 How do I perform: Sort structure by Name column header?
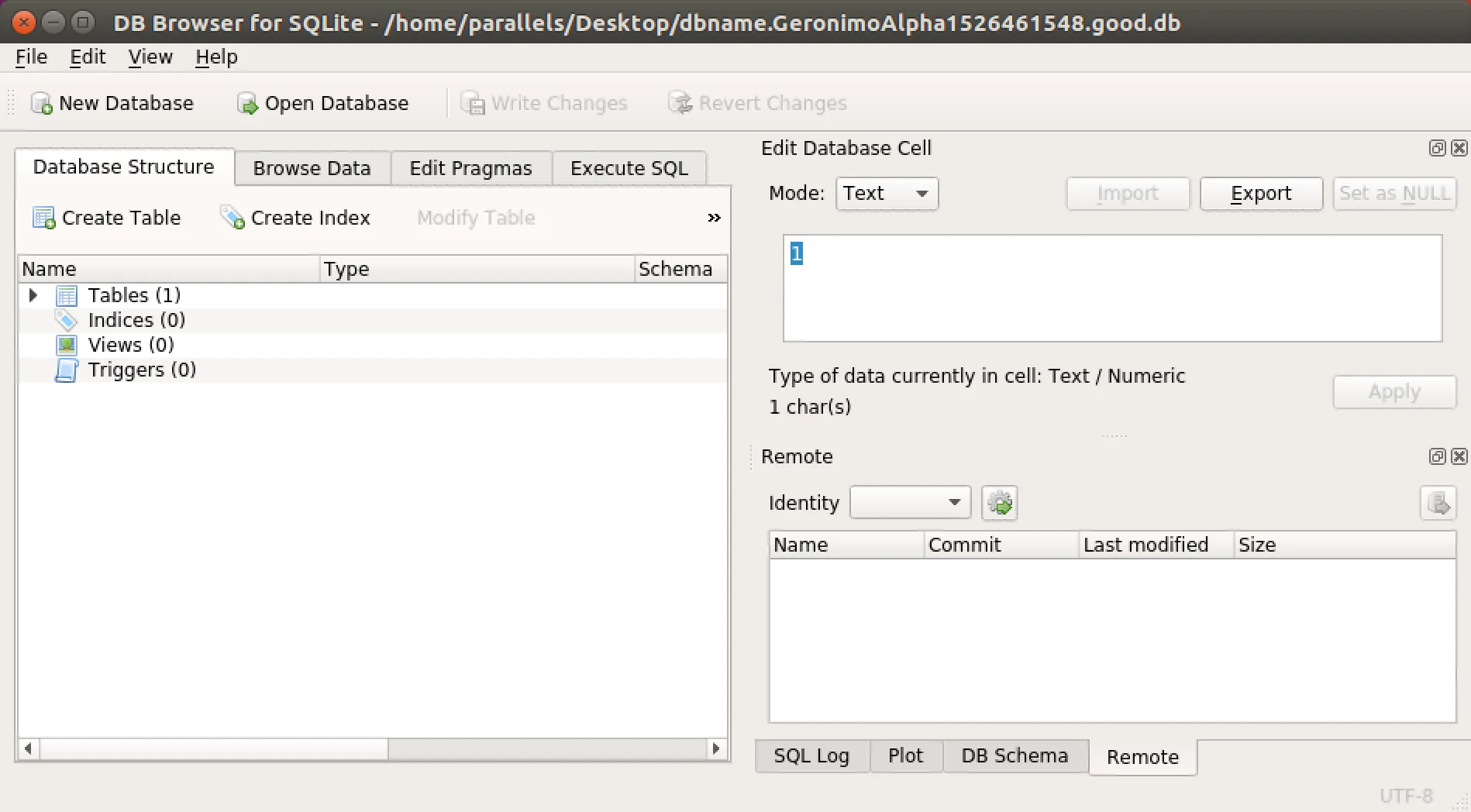tap(169, 269)
